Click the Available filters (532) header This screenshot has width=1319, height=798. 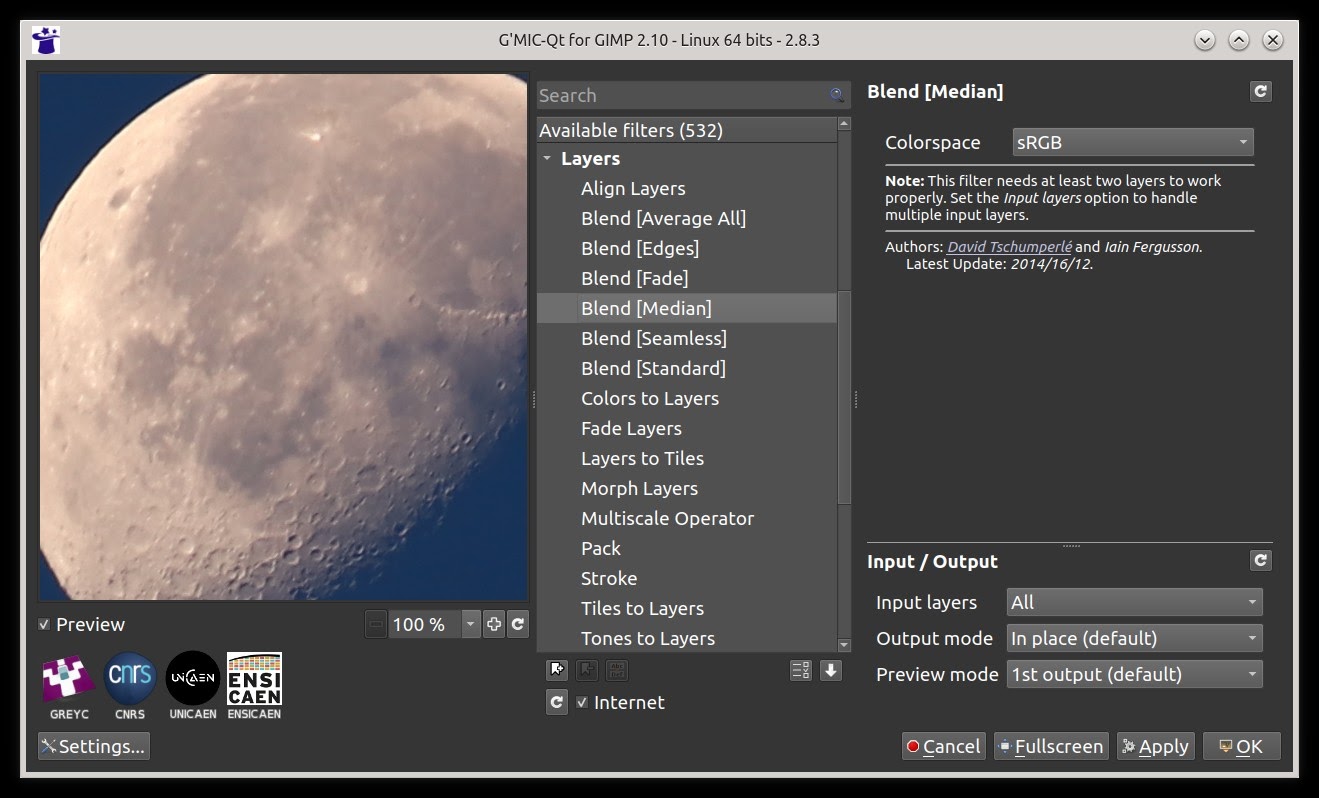686,130
